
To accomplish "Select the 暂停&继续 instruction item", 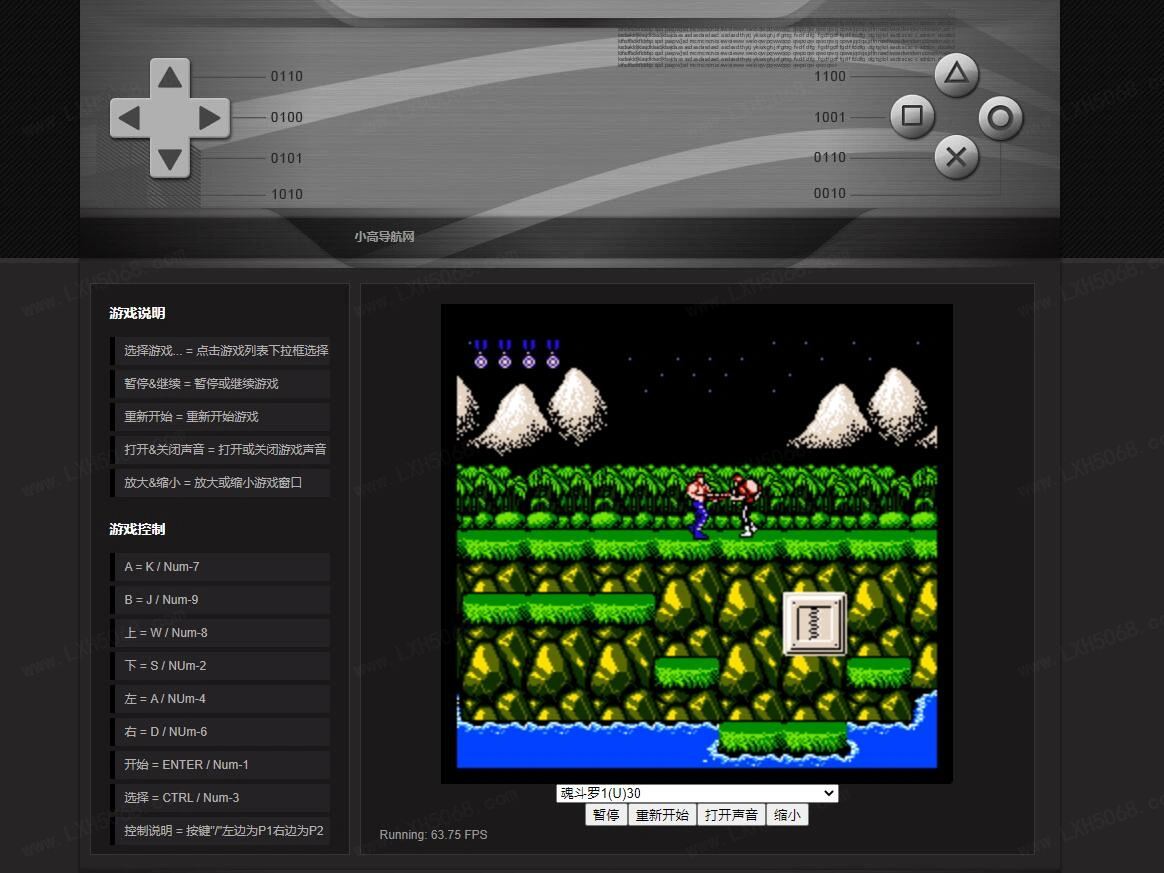I will click(220, 384).
